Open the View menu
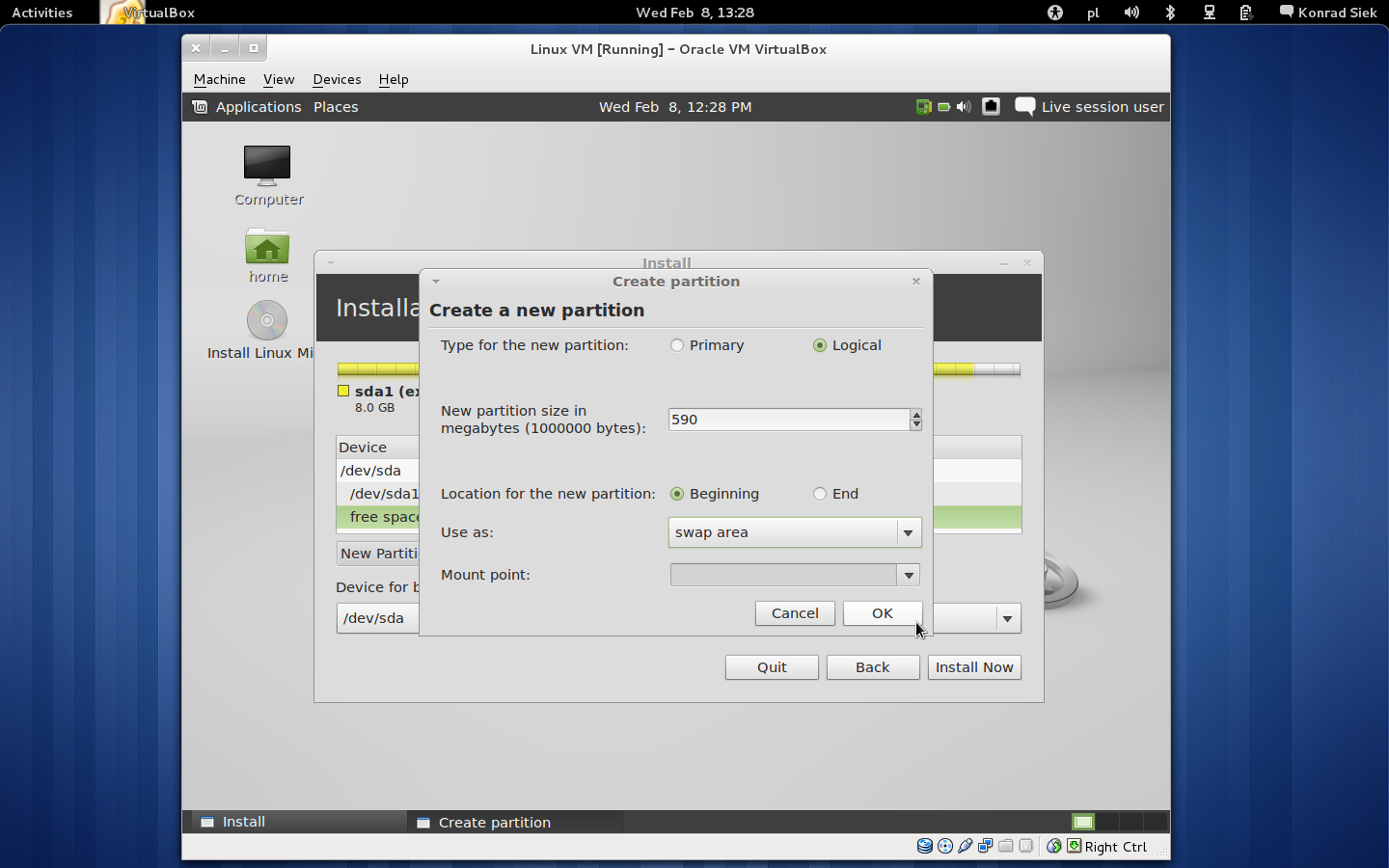This screenshot has height=868, width=1389. [x=279, y=79]
